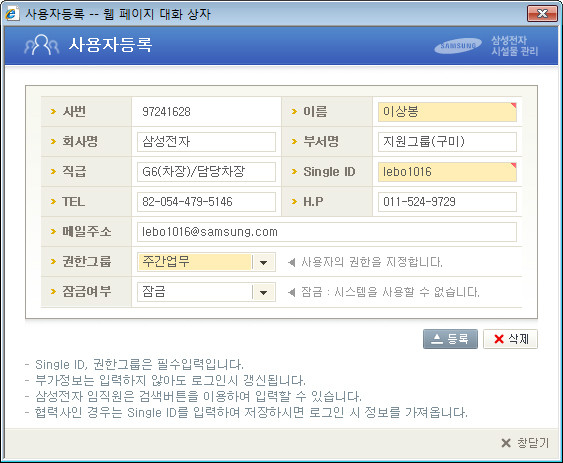563x463 pixels.
Task: Click hint text 사용자의 권한을 지정합니다.
Action: (x=372, y=262)
